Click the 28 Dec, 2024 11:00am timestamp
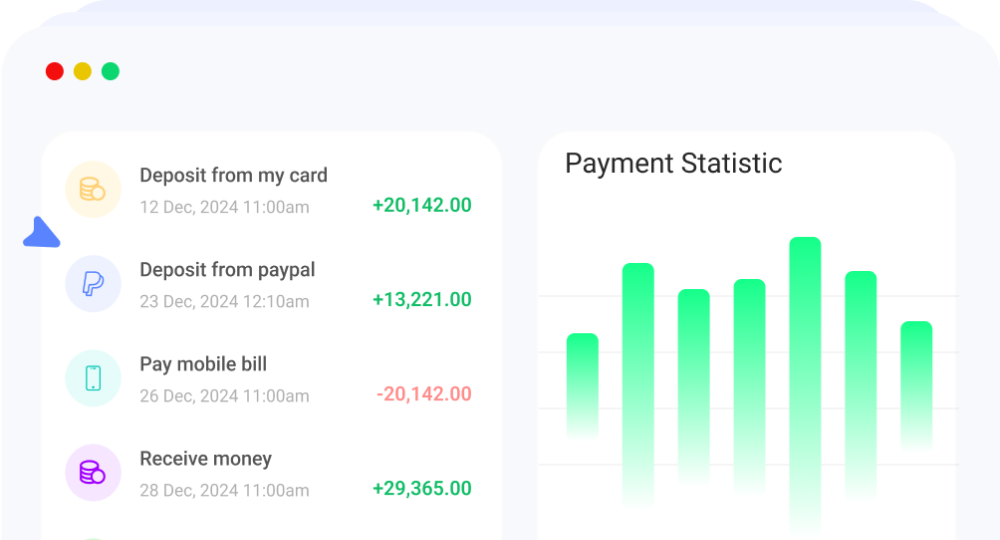Viewport: 1000px width, 540px height. click(x=224, y=490)
